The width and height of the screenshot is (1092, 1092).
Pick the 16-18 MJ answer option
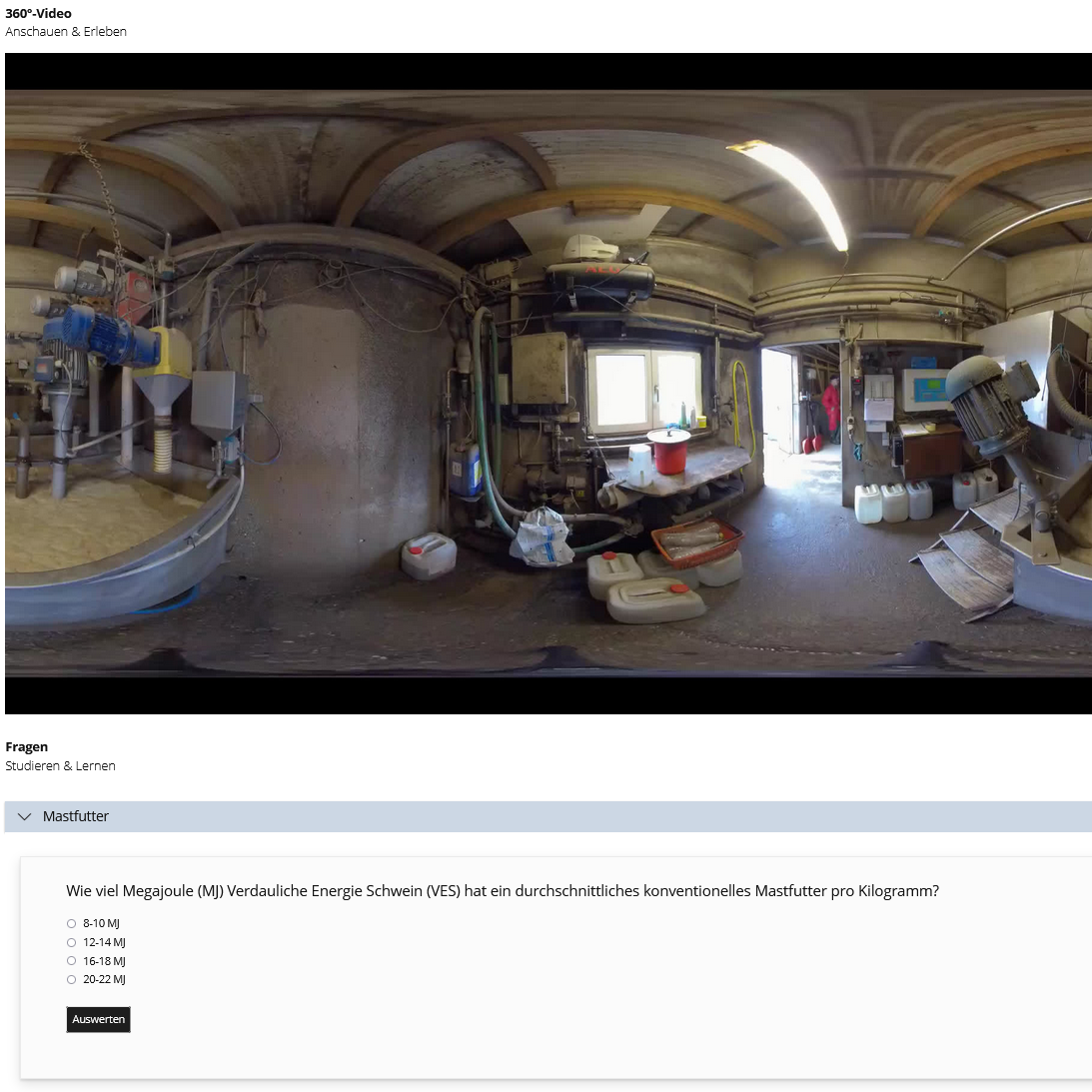[72, 961]
